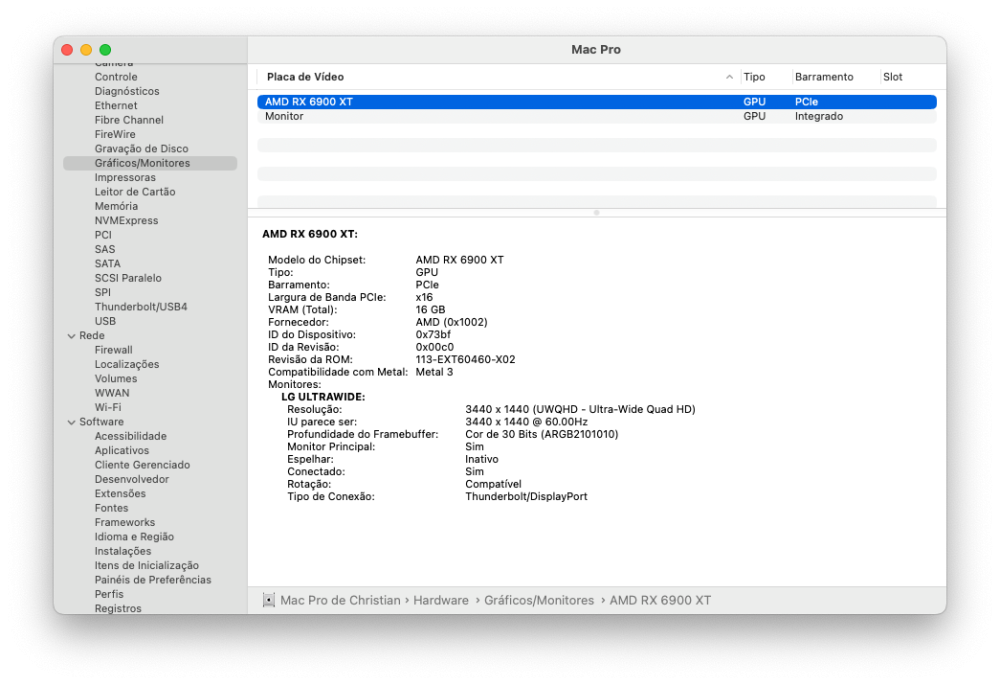Screen dimensions: 1000x685
Task: Sort by Placa de Vídeo column header
Action: (305, 77)
